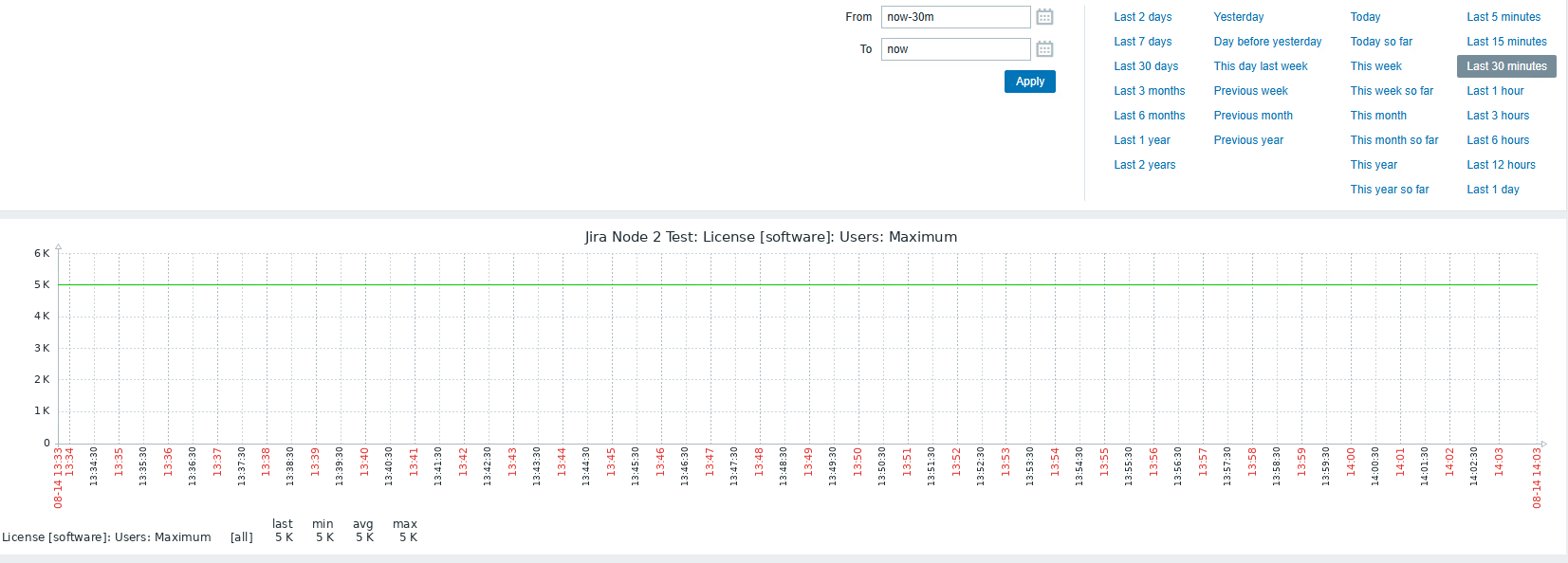The image size is (1568, 563).
Task: Switch to the Last 1 hour range
Action: click(1495, 91)
